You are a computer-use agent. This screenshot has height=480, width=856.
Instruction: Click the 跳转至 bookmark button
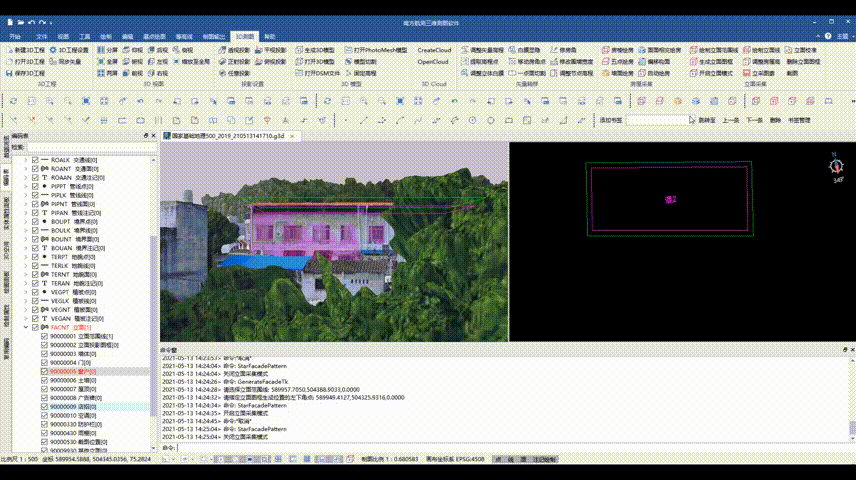(707, 120)
